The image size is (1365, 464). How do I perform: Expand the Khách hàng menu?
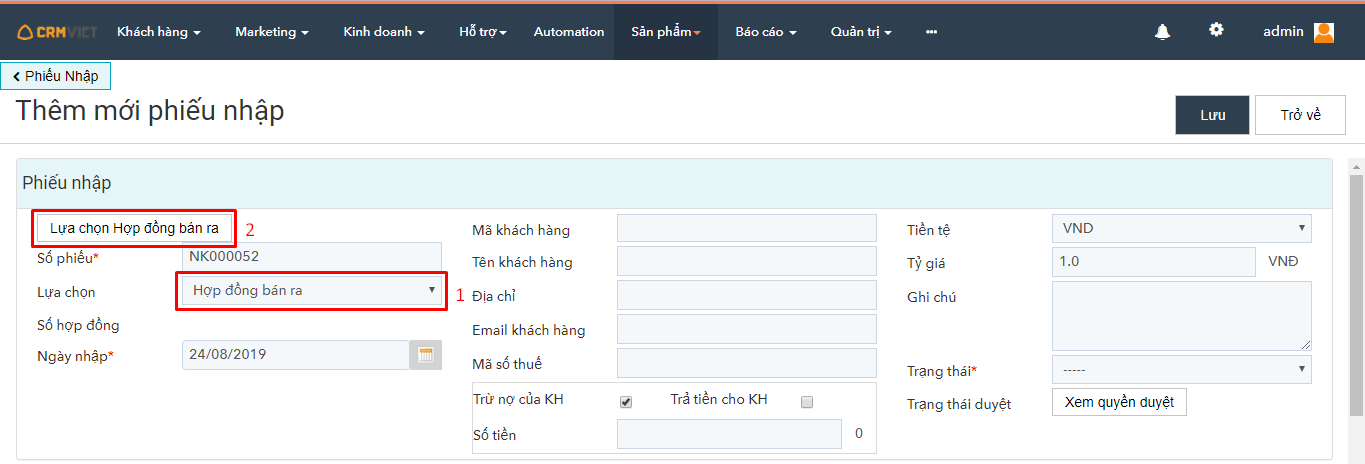[159, 32]
